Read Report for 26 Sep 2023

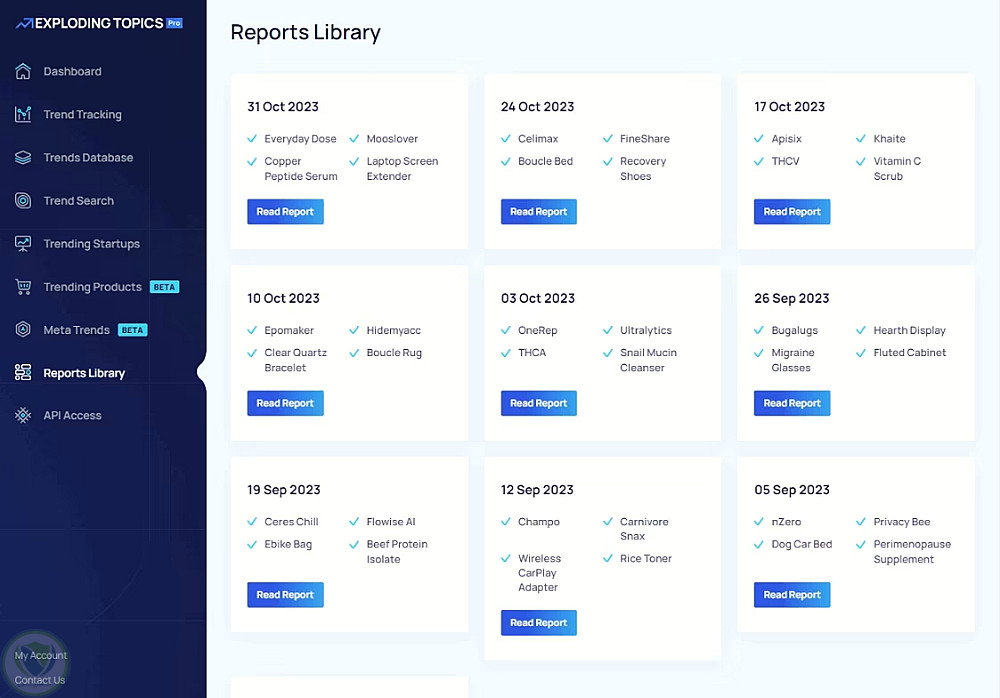792,403
